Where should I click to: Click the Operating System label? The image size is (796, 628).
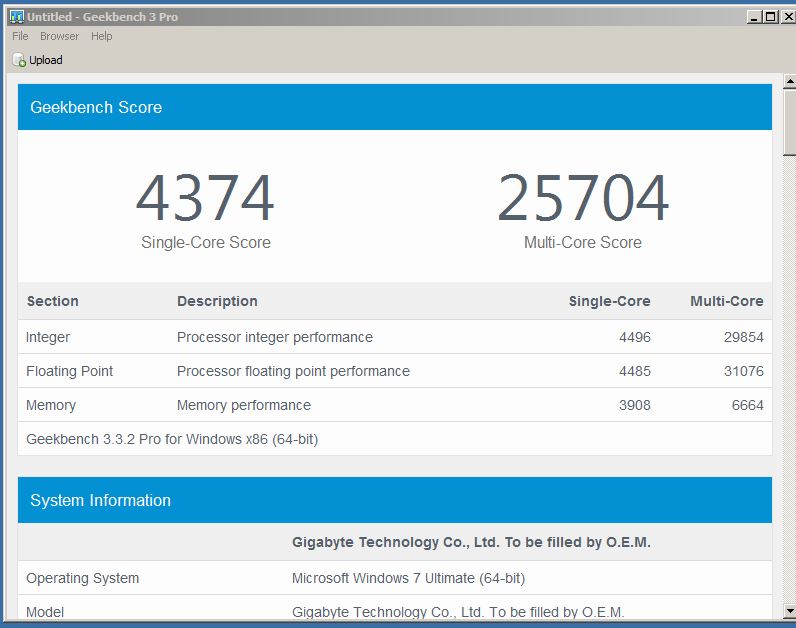click(82, 578)
